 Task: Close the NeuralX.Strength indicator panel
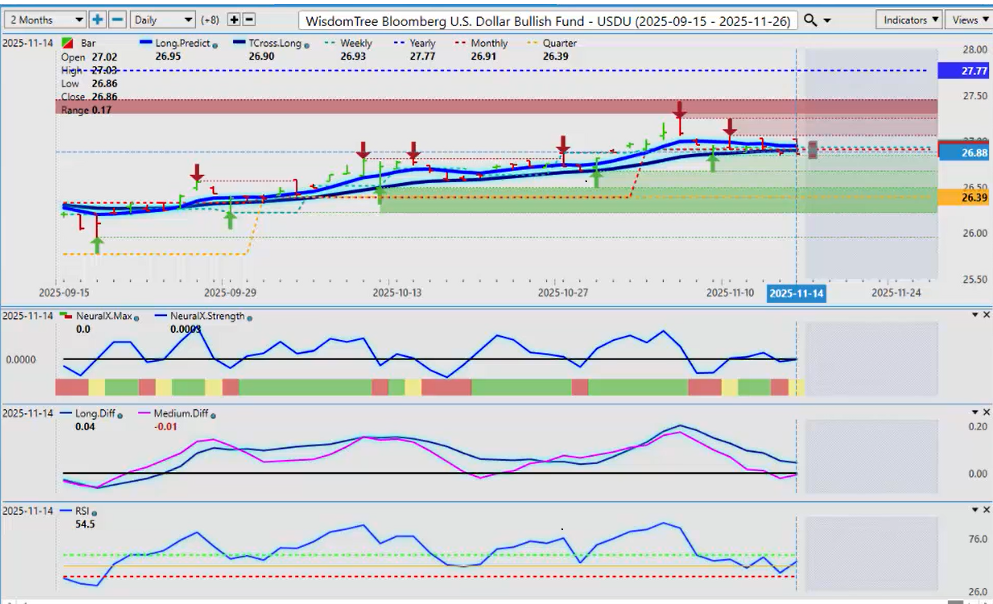(986, 315)
